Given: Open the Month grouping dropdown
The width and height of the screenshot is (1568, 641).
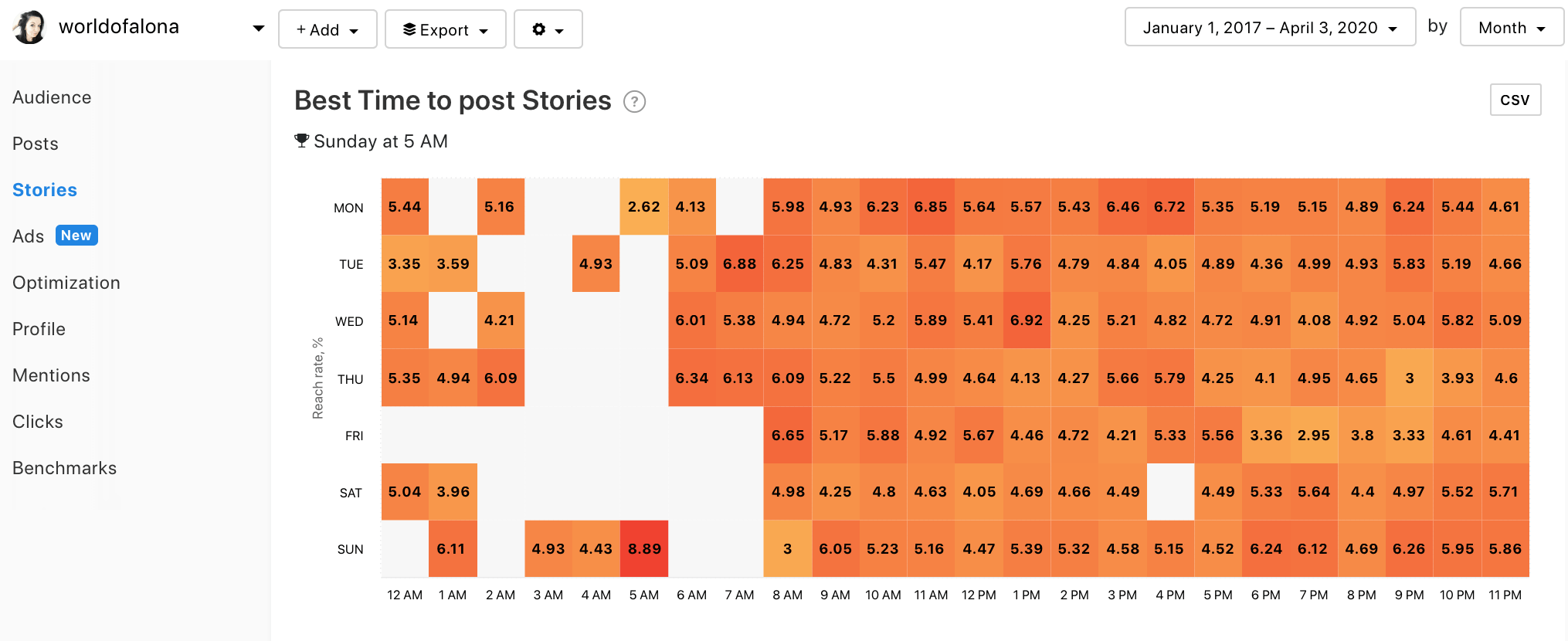Looking at the screenshot, I should point(1511,28).
